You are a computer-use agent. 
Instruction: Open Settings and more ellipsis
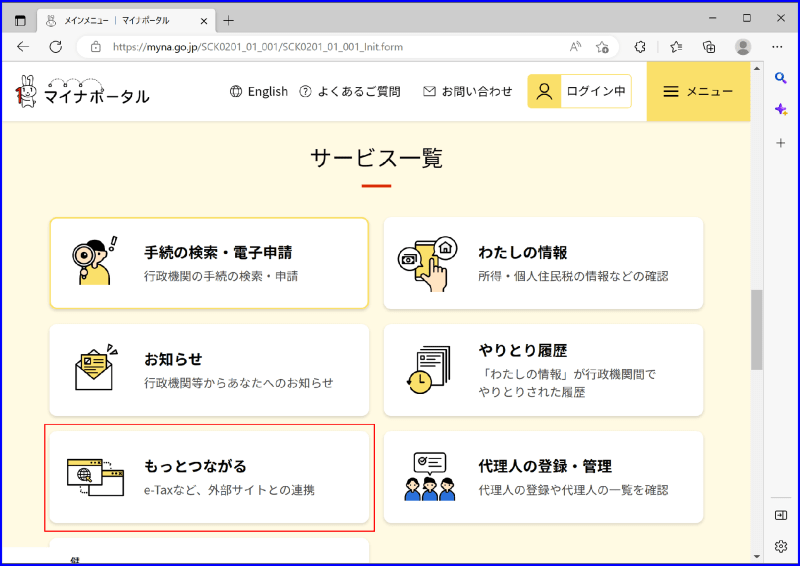click(777, 47)
